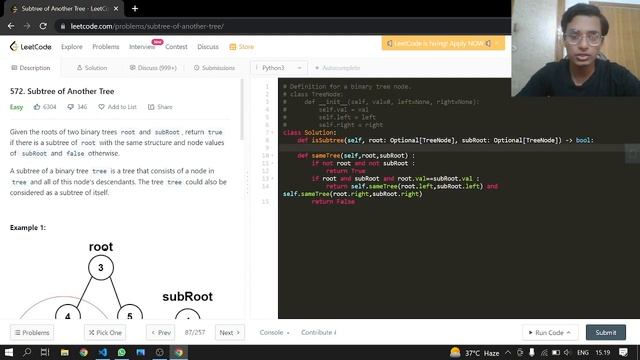The height and width of the screenshot is (360, 640).
Task: Click the Share button
Action: [x=160, y=107]
